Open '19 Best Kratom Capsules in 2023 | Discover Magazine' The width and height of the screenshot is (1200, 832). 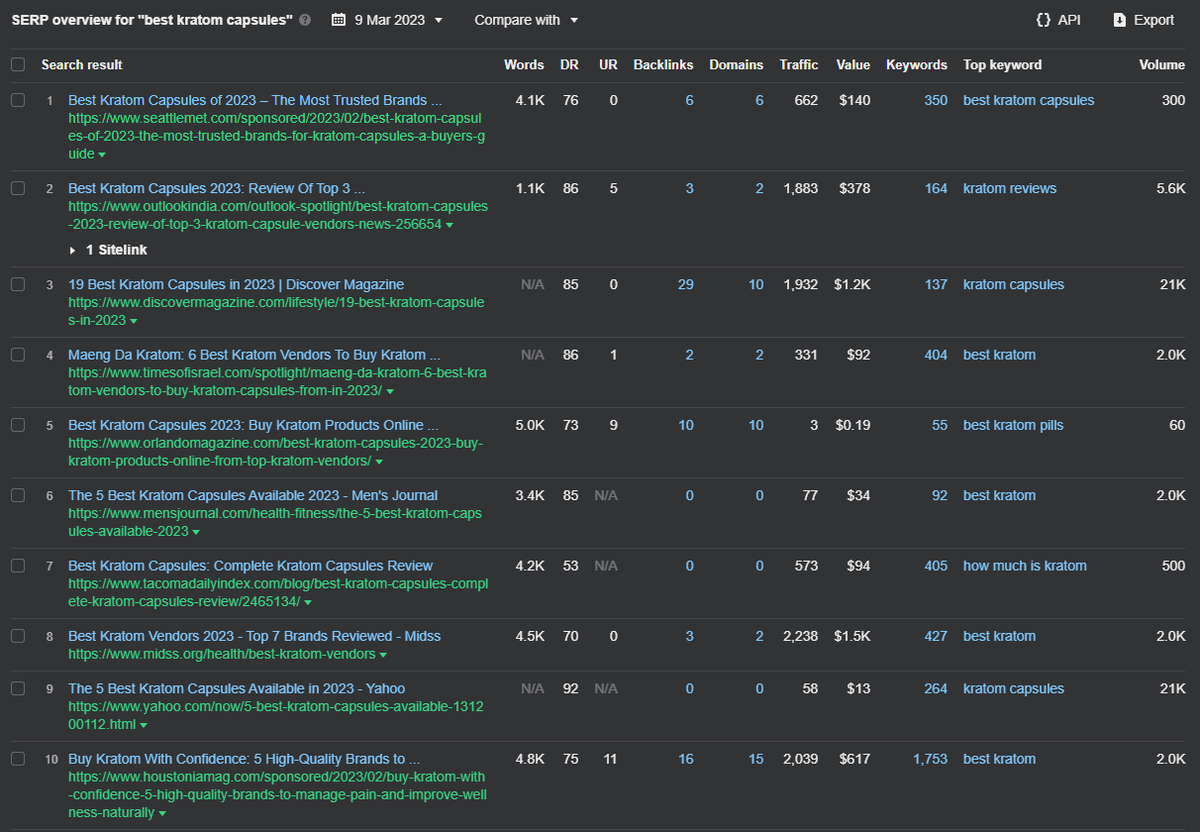236,284
